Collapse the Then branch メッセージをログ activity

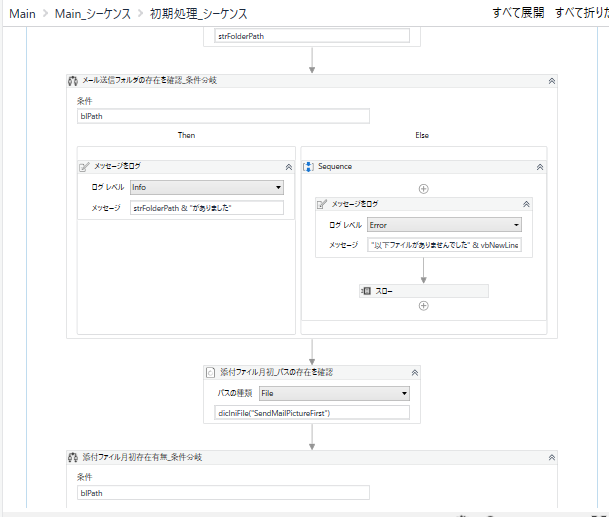click(289, 167)
